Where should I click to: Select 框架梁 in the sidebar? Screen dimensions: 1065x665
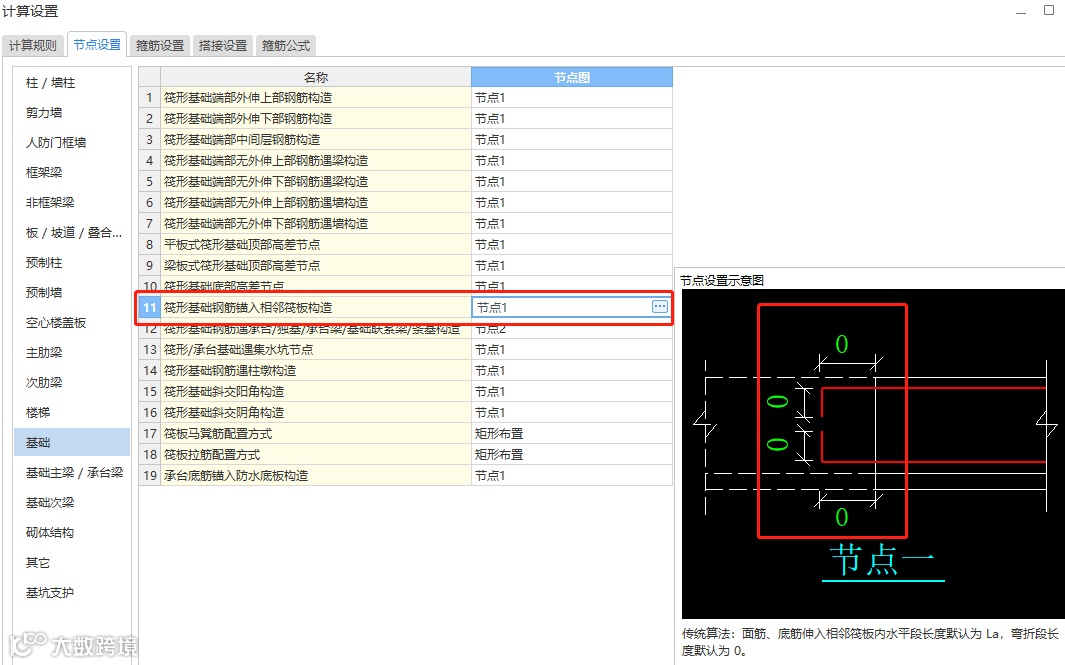point(44,173)
